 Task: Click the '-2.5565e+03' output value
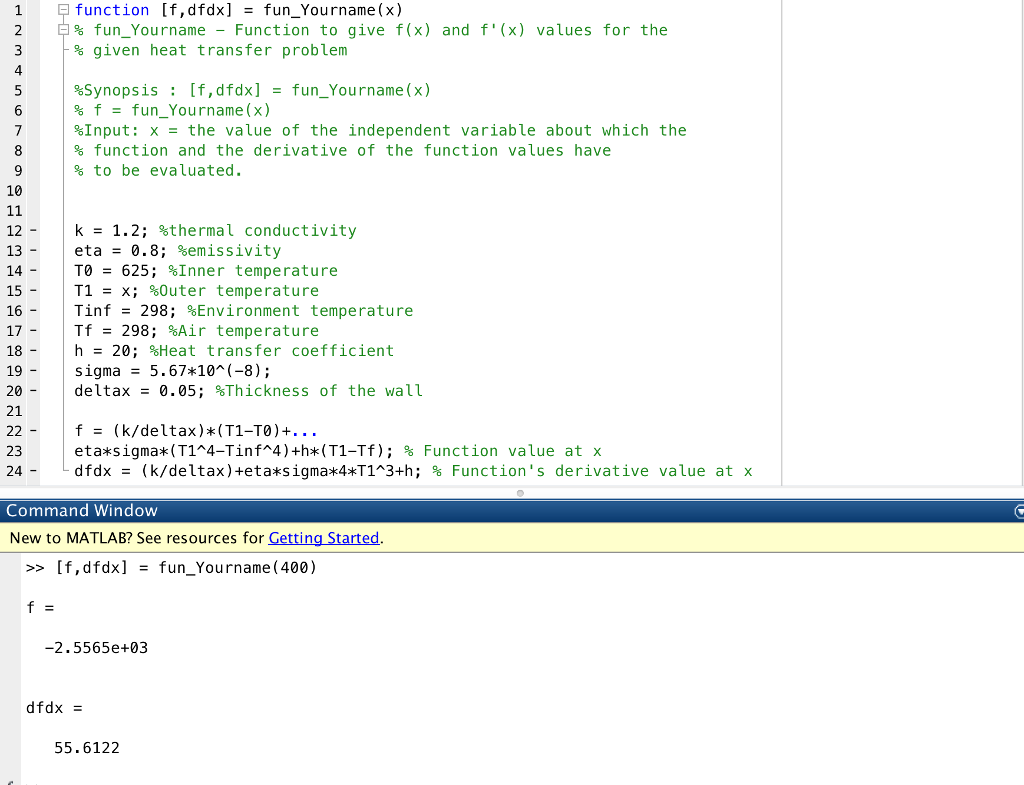point(96,648)
